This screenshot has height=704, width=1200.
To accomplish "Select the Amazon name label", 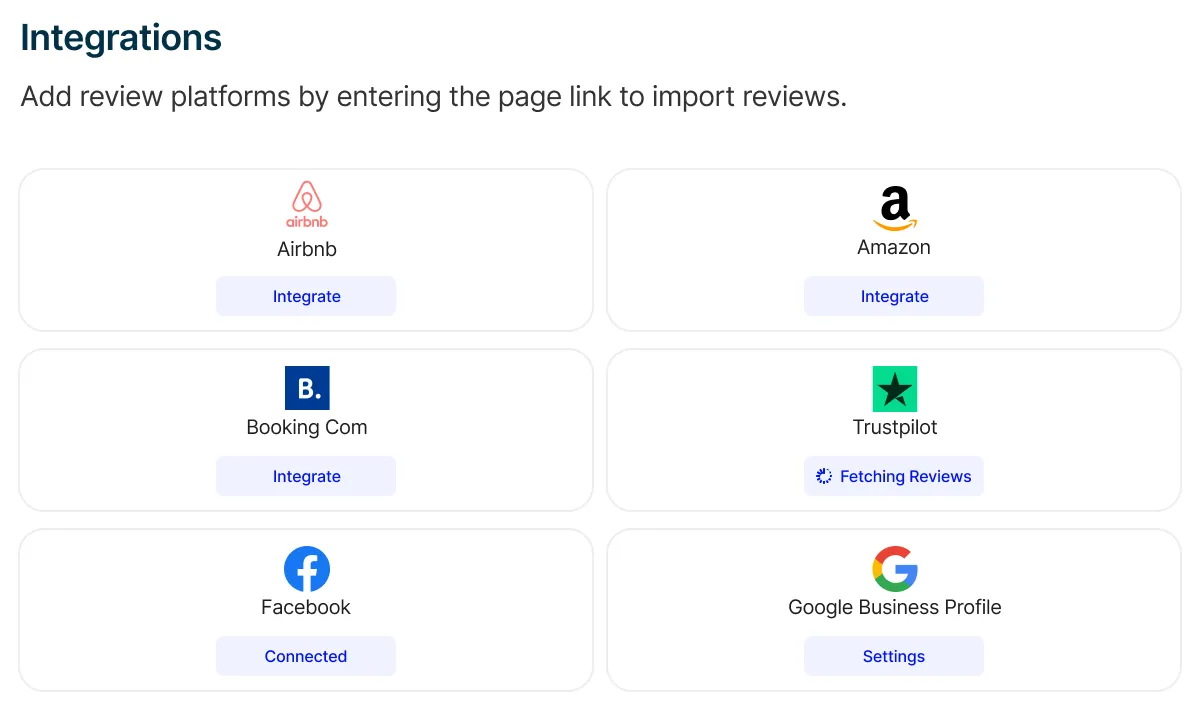I will tap(894, 247).
